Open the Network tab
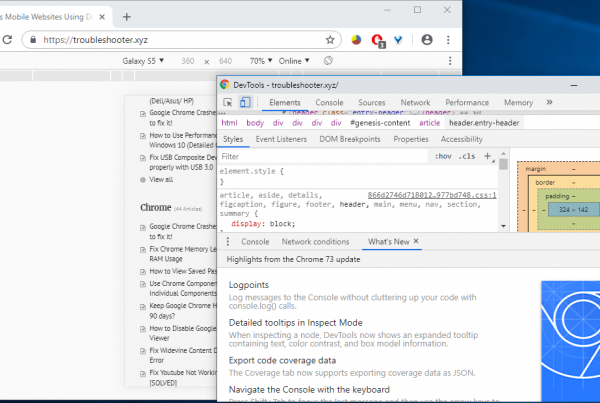The height and width of the screenshot is (403, 600). (415, 103)
